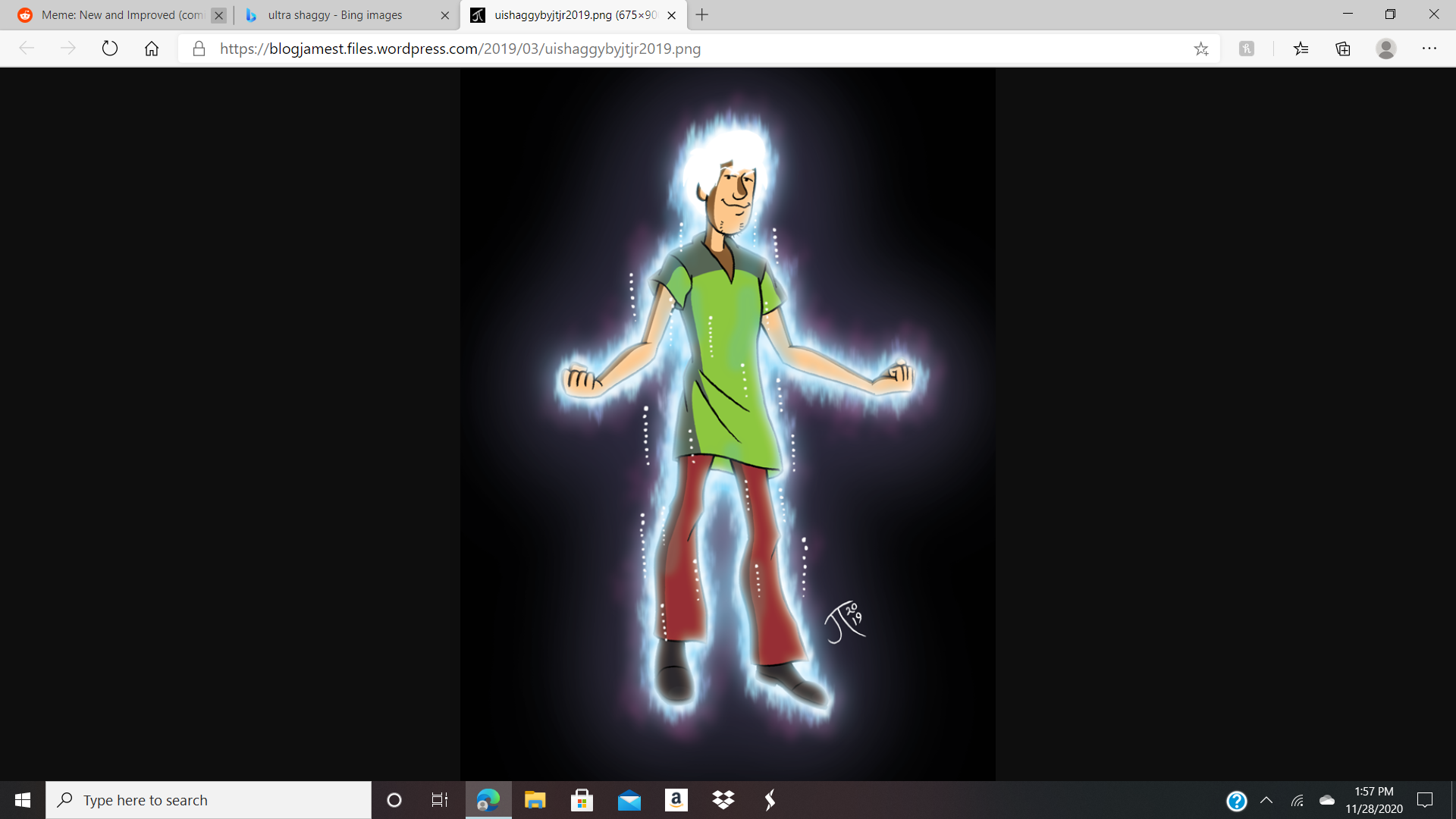Image resolution: width=1456 pixels, height=819 pixels.
Task: Open the Action Center notifications
Action: click(x=1425, y=800)
